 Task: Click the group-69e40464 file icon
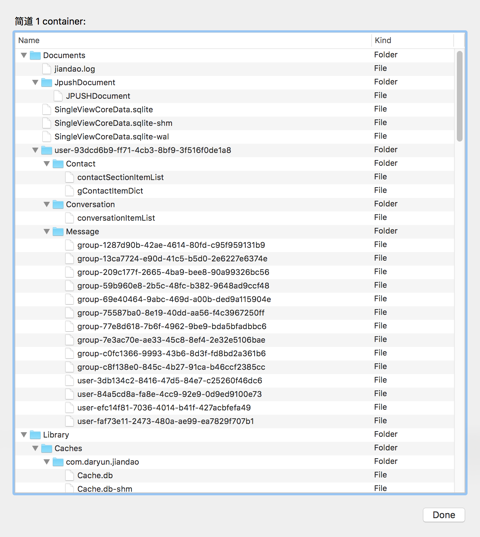(x=70, y=299)
